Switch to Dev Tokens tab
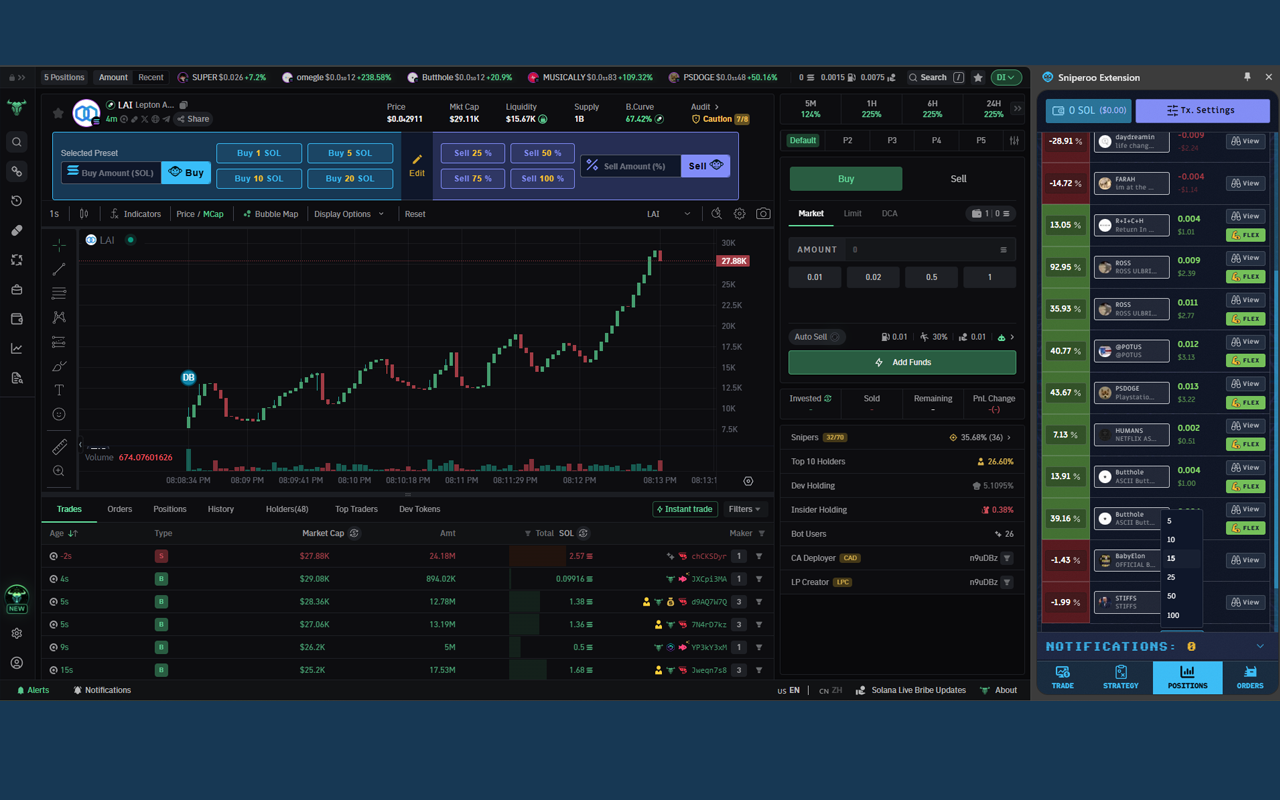Screen dimensions: 1280x800 click(420, 509)
